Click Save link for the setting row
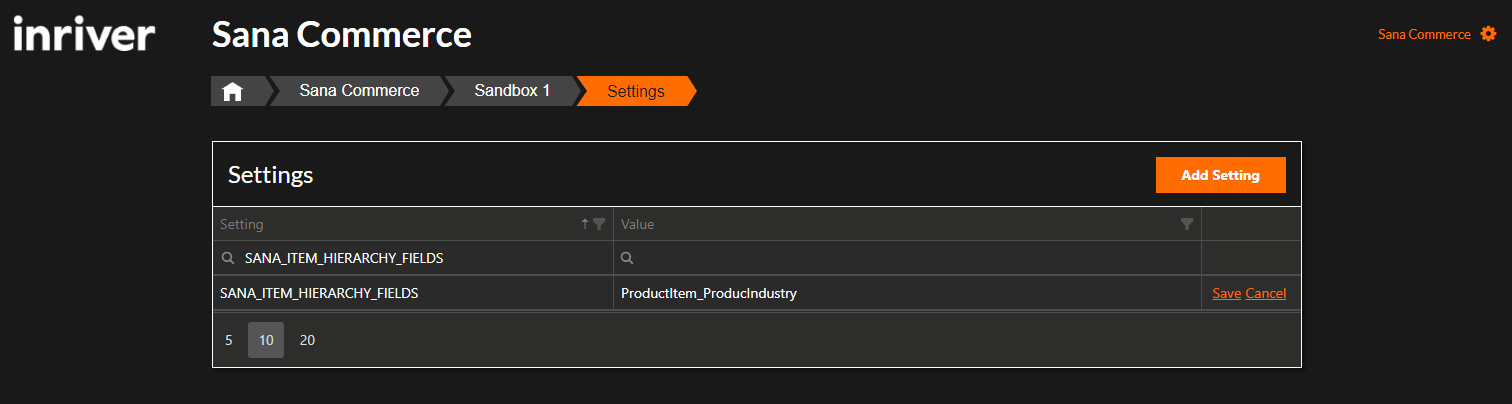 pyautogui.click(x=1226, y=294)
